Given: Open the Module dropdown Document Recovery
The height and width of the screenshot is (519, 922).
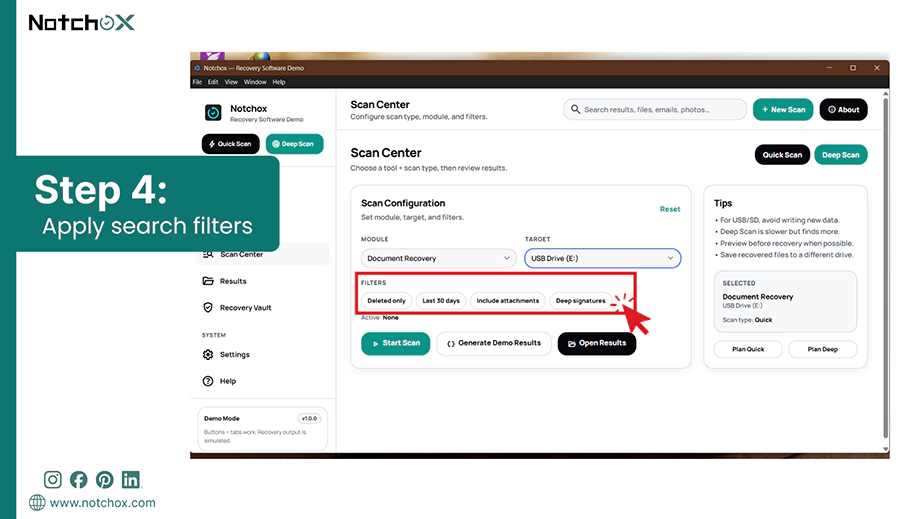Looking at the screenshot, I should (x=438, y=258).
